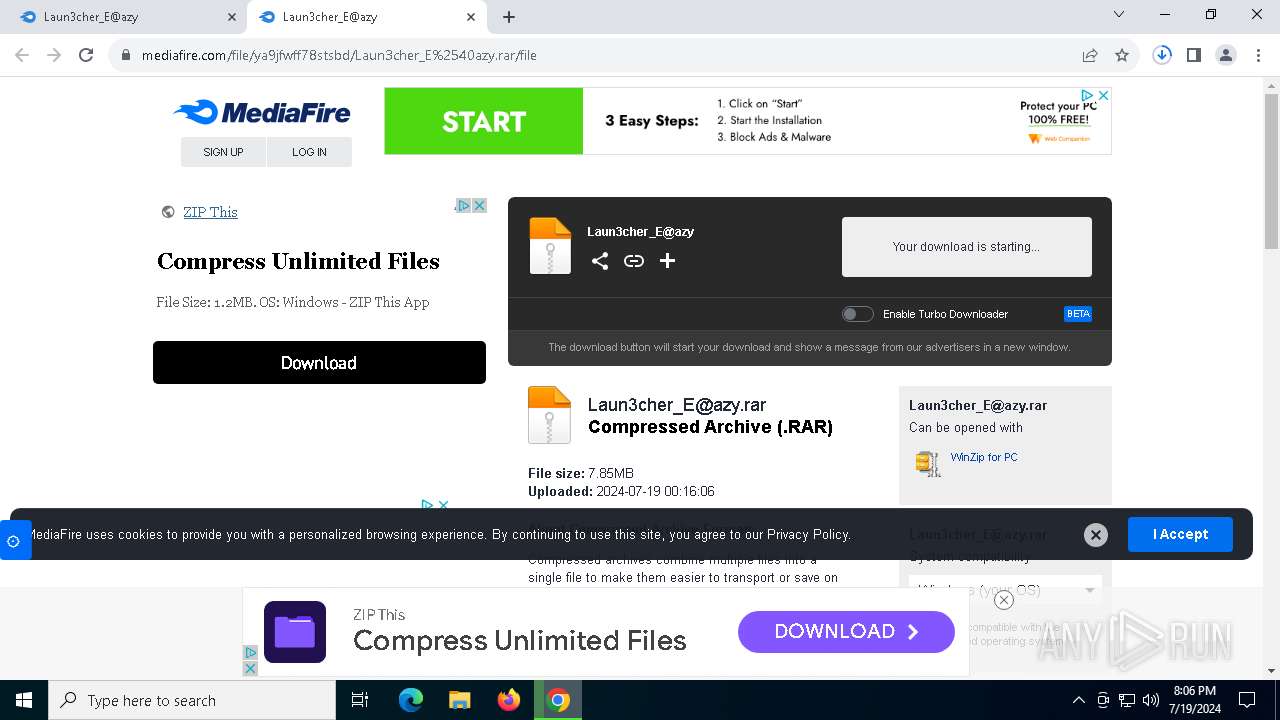Open the SIGN UP page
Viewport: 1280px width, 720px height.
coord(223,152)
